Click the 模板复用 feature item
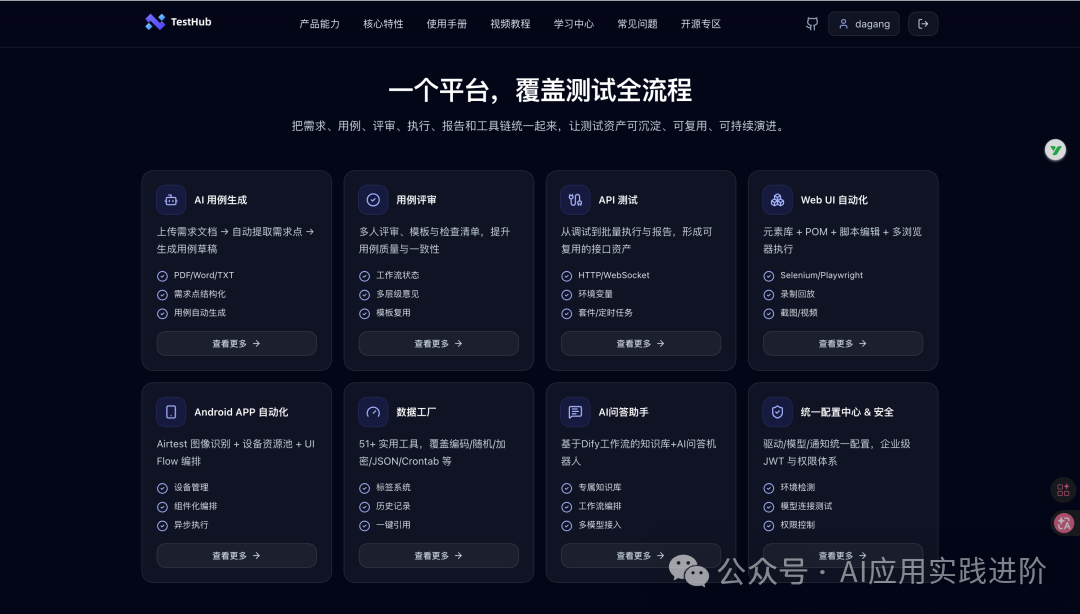Image resolution: width=1080 pixels, height=614 pixels. pyautogui.click(x=385, y=313)
